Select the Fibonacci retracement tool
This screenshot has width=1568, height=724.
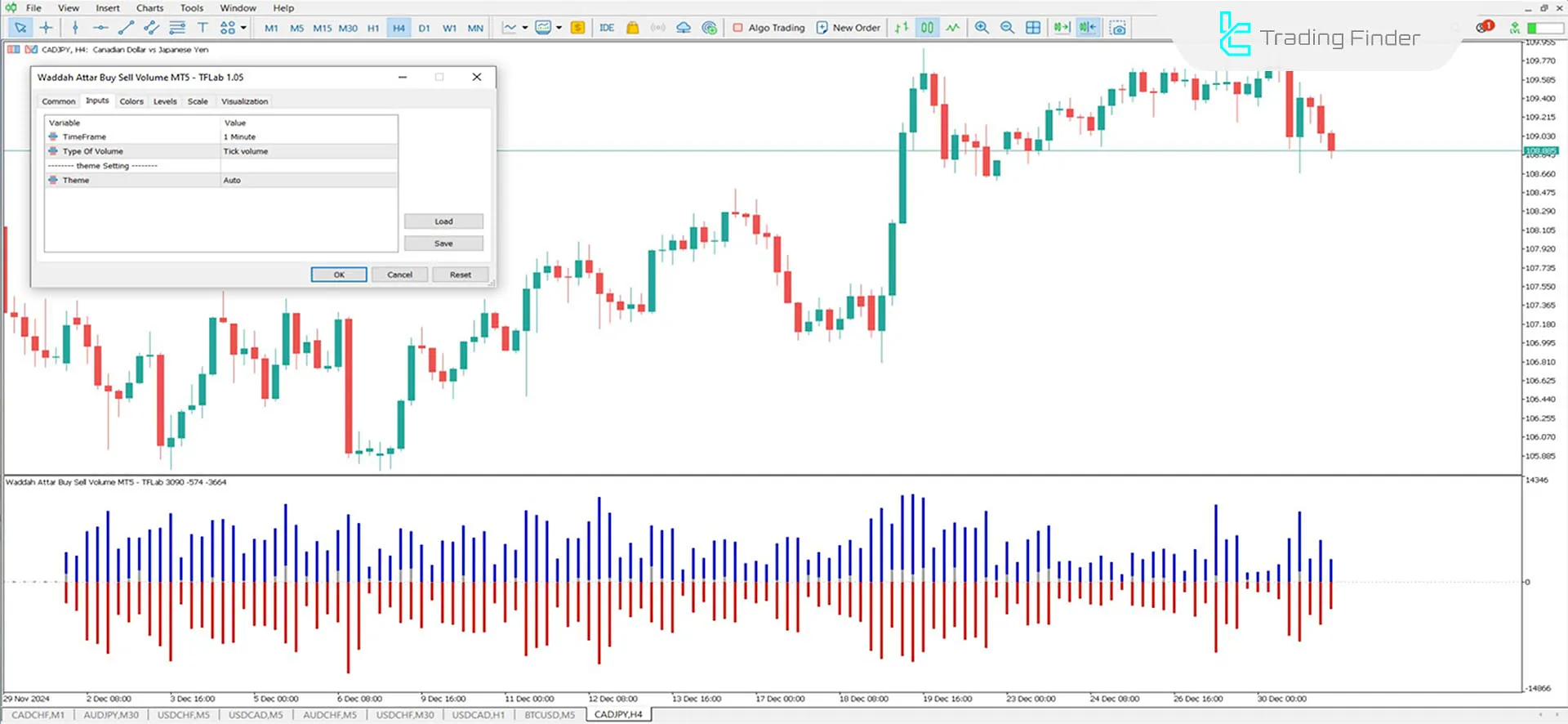[177, 28]
